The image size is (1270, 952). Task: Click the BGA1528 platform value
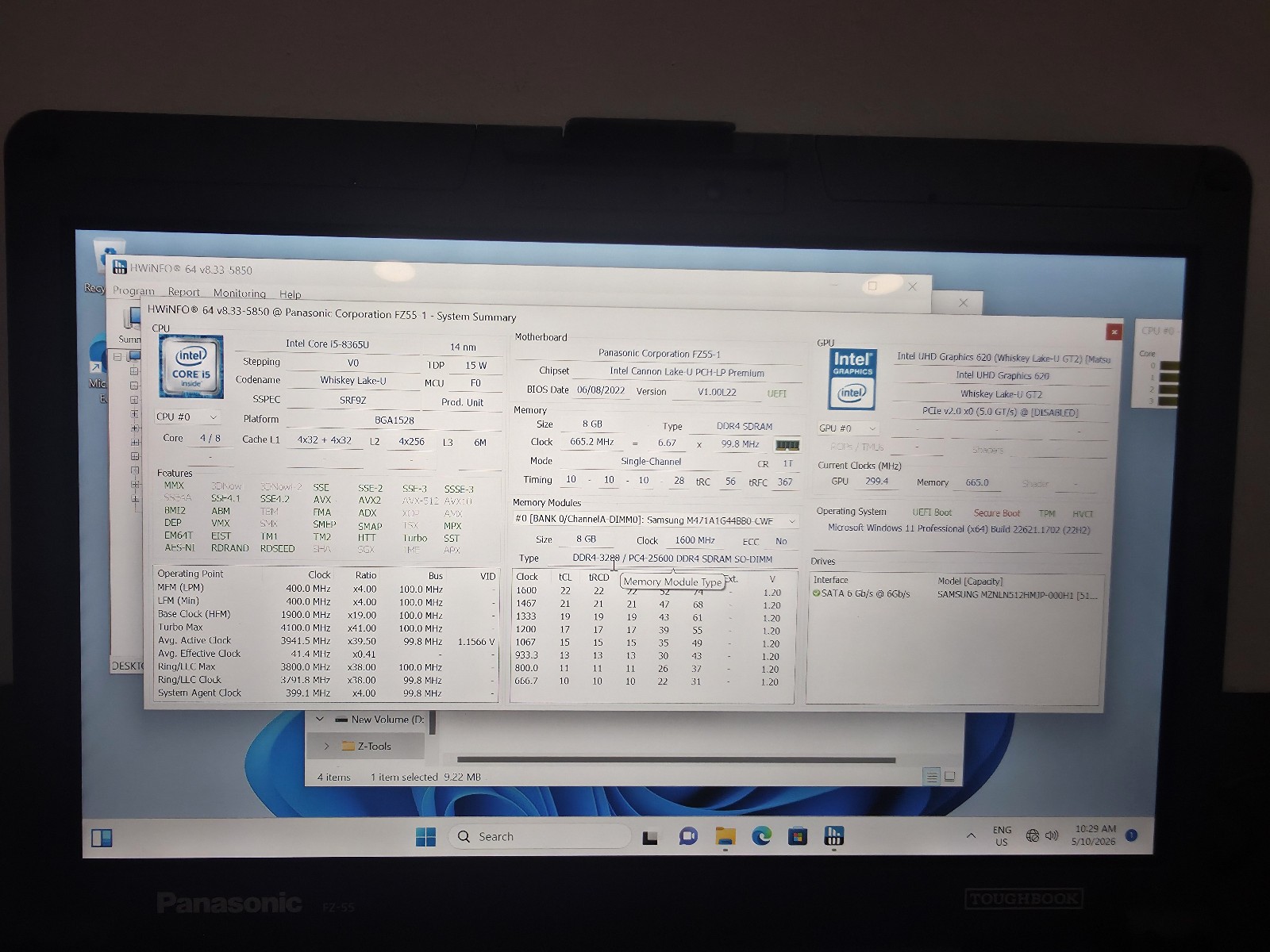click(x=394, y=420)
